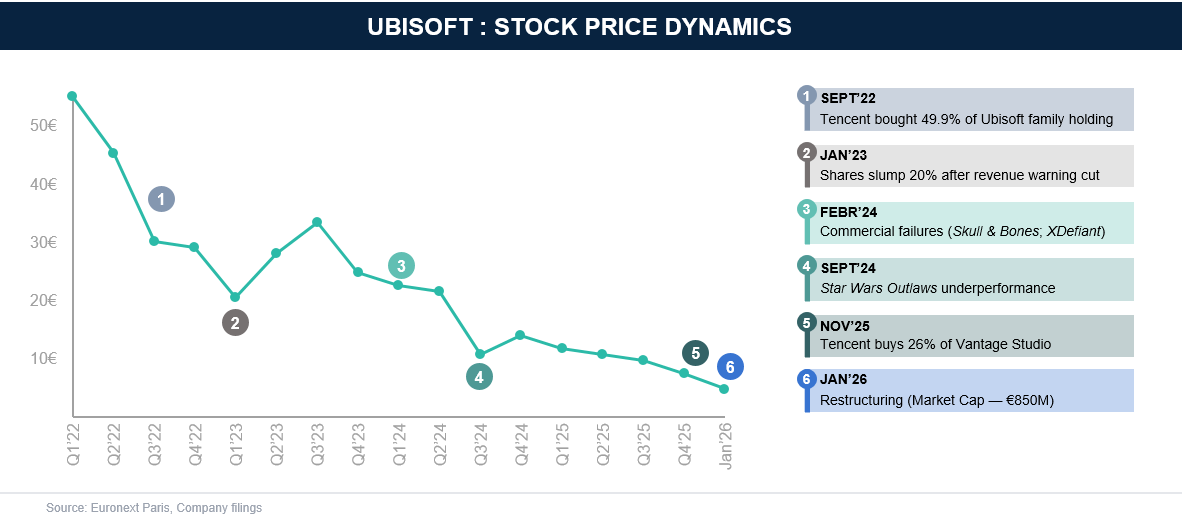Click marker 1 circle on the chart
Image resolution: width=1182 pixels, height=525 pixels.
point(161,199)
